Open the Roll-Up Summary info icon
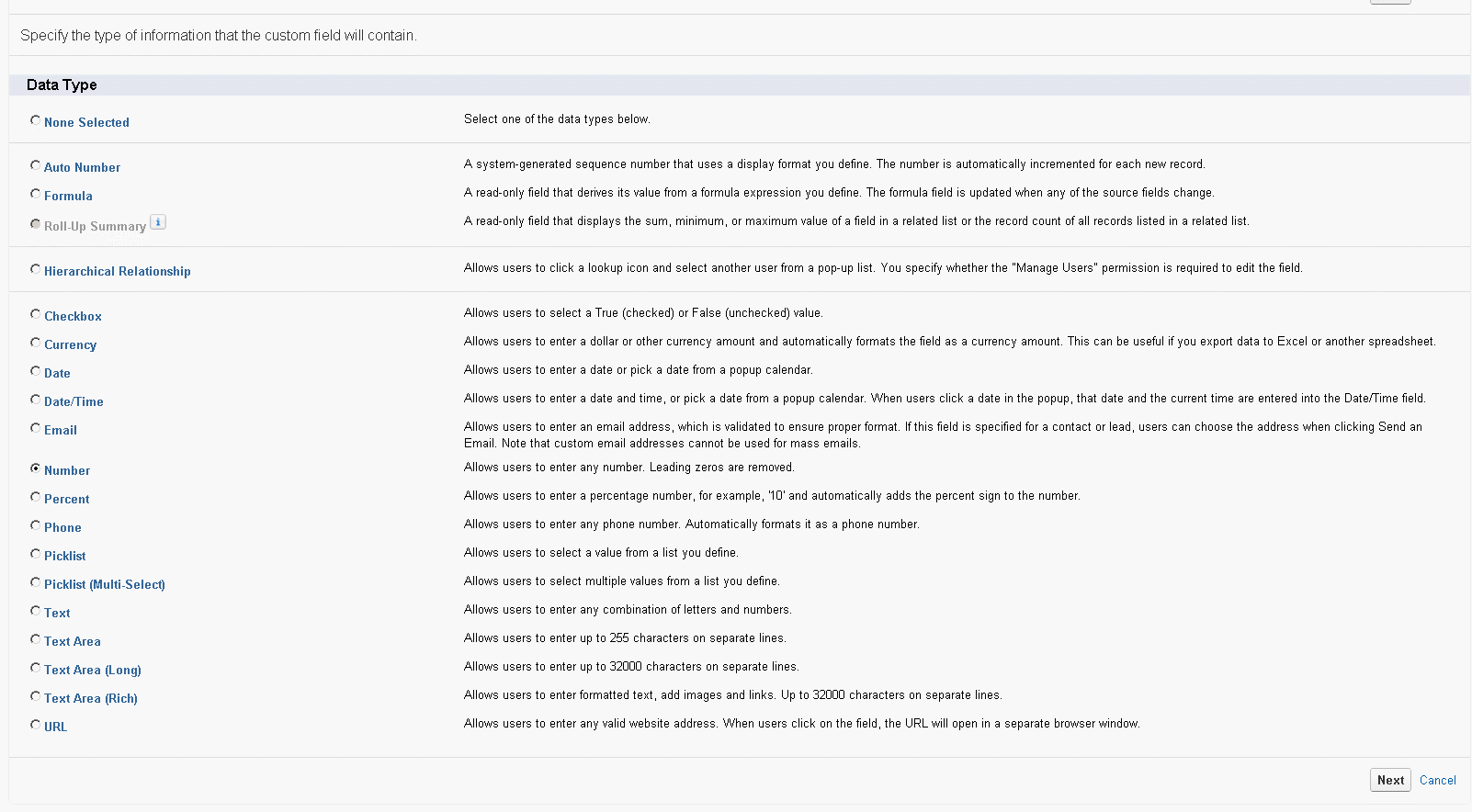 158,222
